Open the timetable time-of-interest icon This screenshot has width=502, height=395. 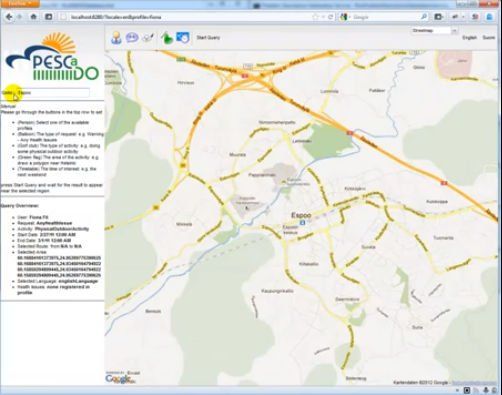click(x=183, y=37)
